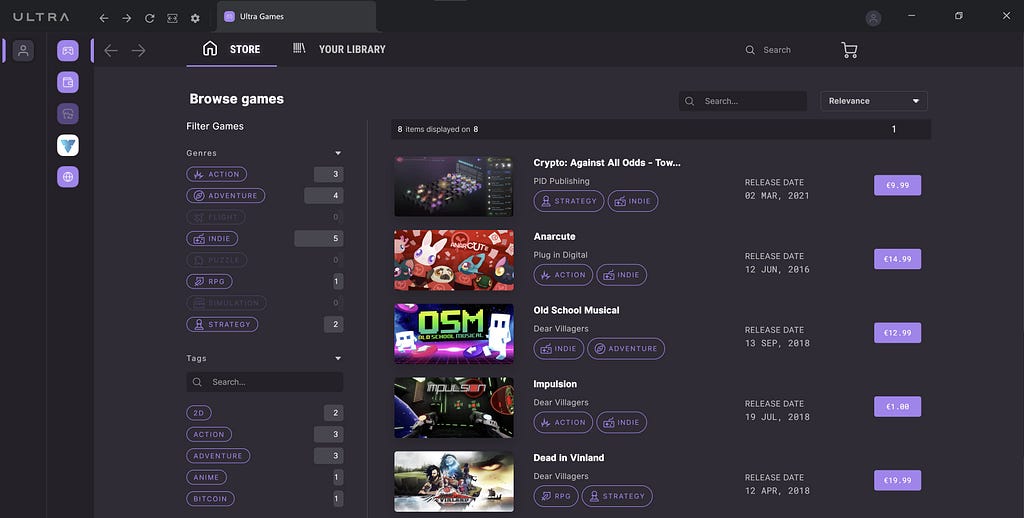
Task: Go back with title bar back arrow
Action: click(x=104, y=18)
